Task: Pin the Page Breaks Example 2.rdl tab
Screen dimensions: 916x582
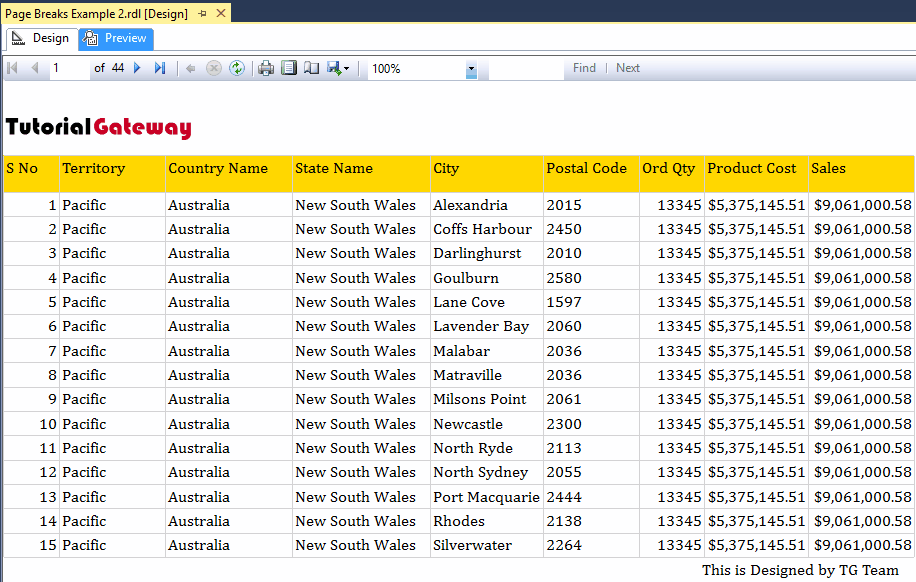Action: [202, 14]
